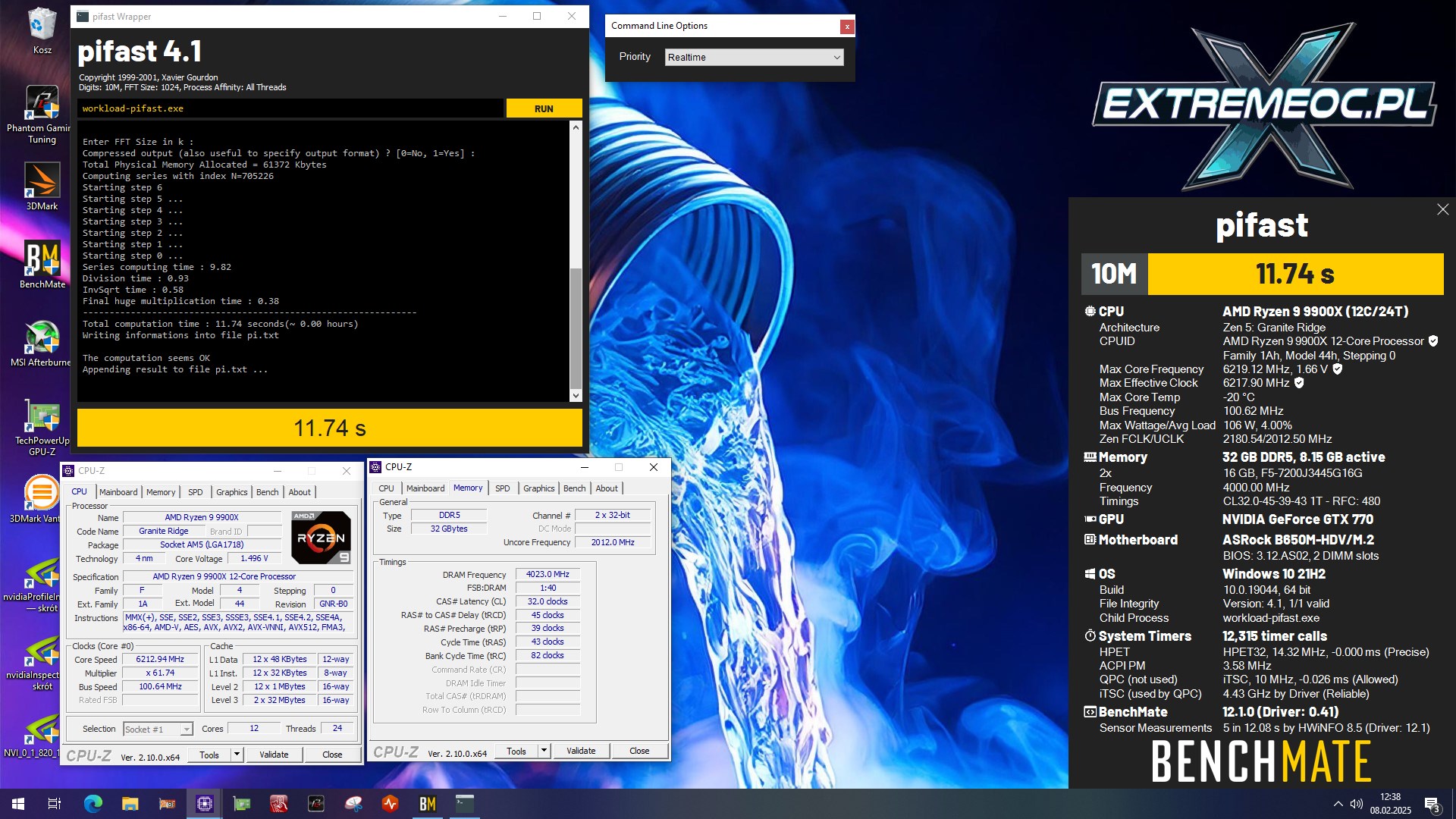This screenshot has width=1456, height=819.
Task: Open the notification center with 3 alerts
Action: point(1432,805)
